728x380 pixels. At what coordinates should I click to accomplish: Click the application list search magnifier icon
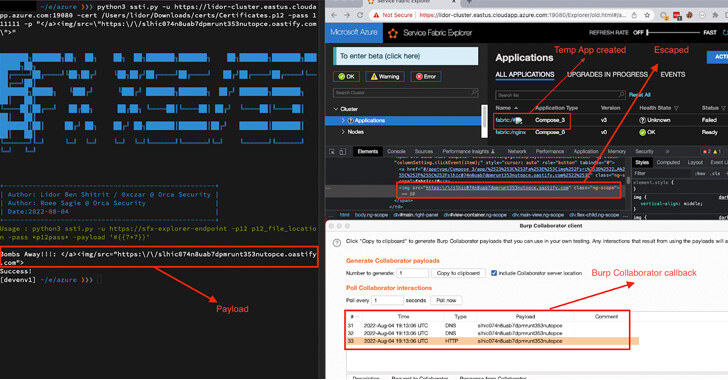pyautogui.click(x=621, y=95)
